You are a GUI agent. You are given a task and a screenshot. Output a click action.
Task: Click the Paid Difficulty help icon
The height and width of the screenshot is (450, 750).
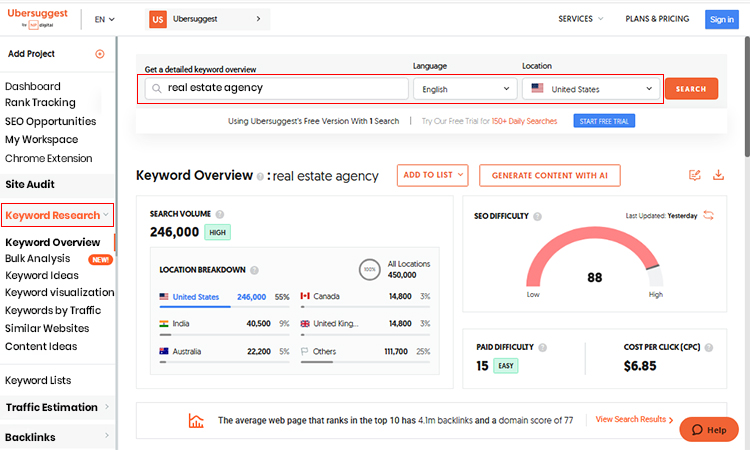coord(542,347)
